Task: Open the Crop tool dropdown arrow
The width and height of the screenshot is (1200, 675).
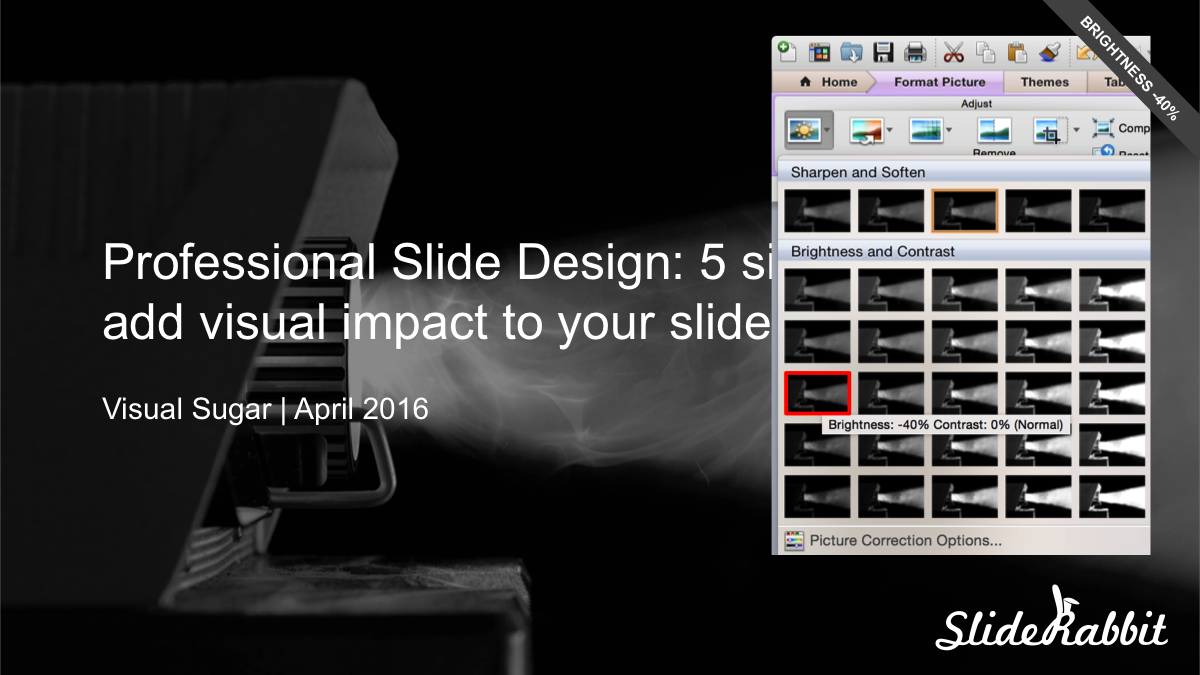Action: point(1076,130)
